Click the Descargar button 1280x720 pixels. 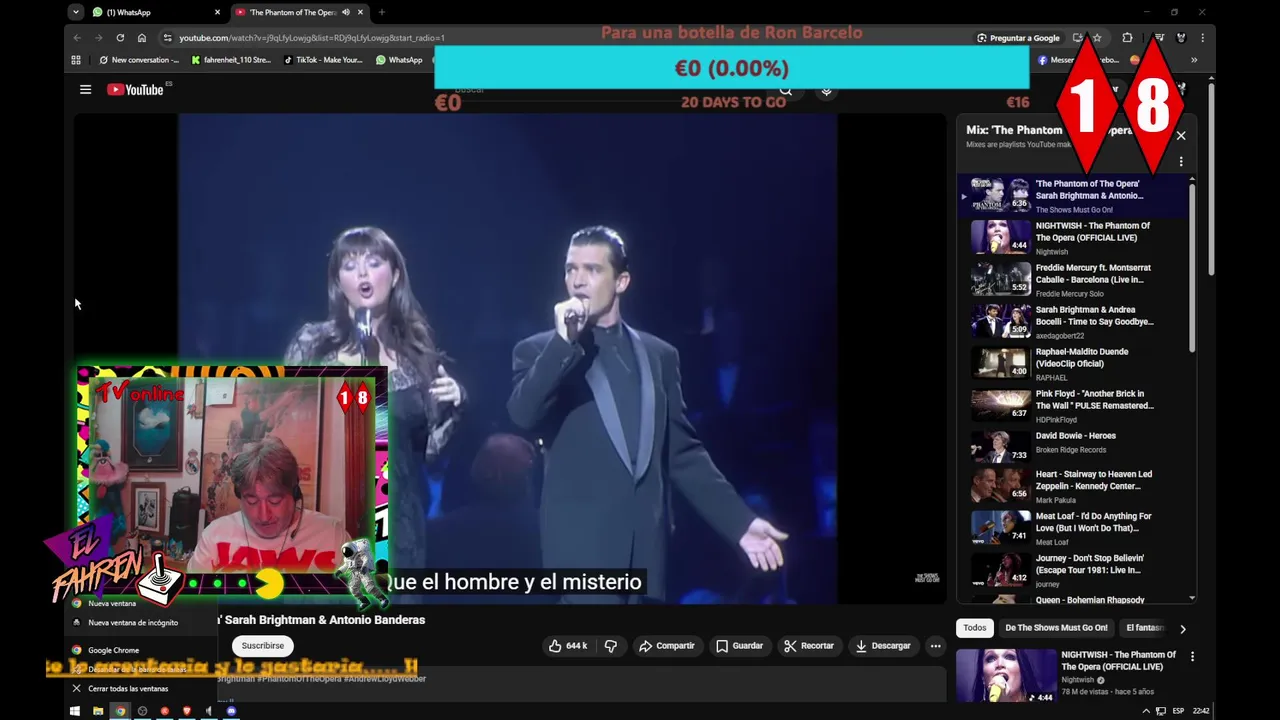(x=883, y=646)
